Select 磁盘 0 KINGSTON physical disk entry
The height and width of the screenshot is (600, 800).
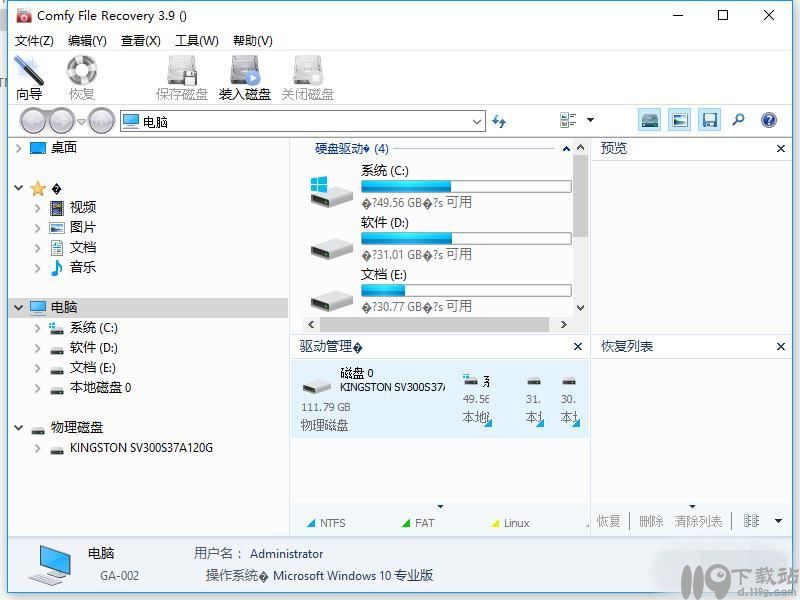(372, 398)
